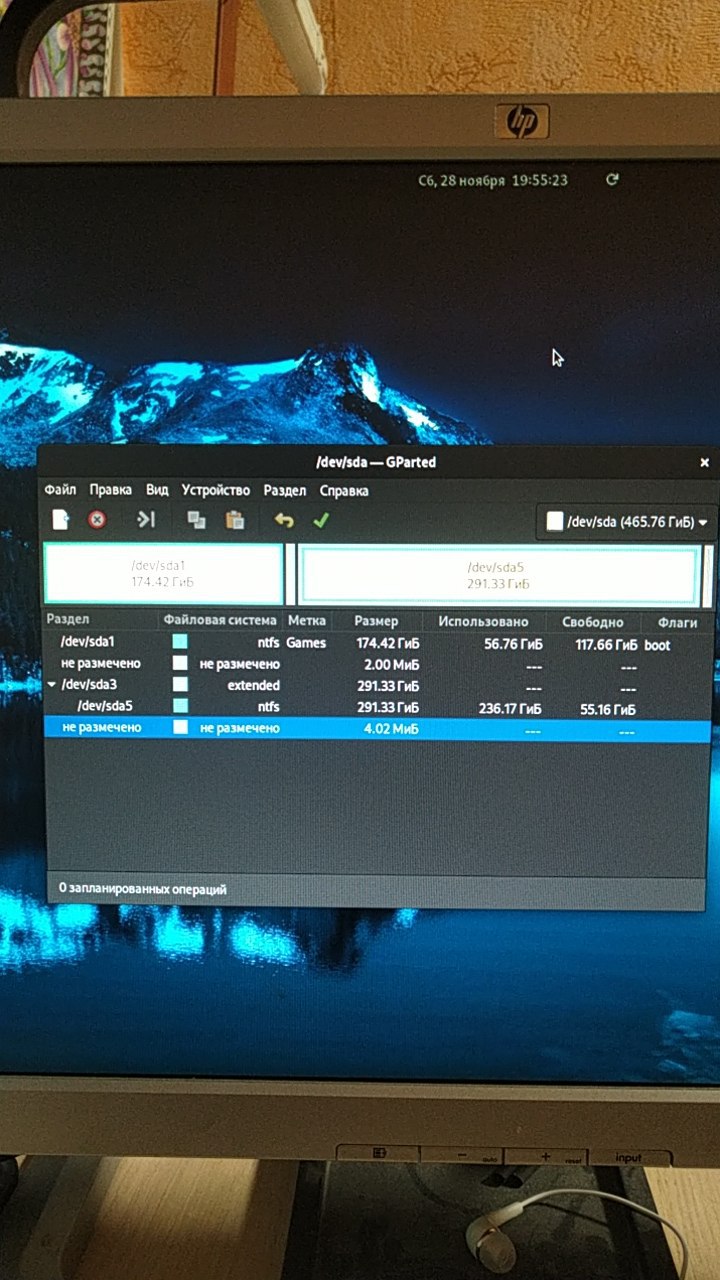Click the date and time in top panel

coord(493,180)
